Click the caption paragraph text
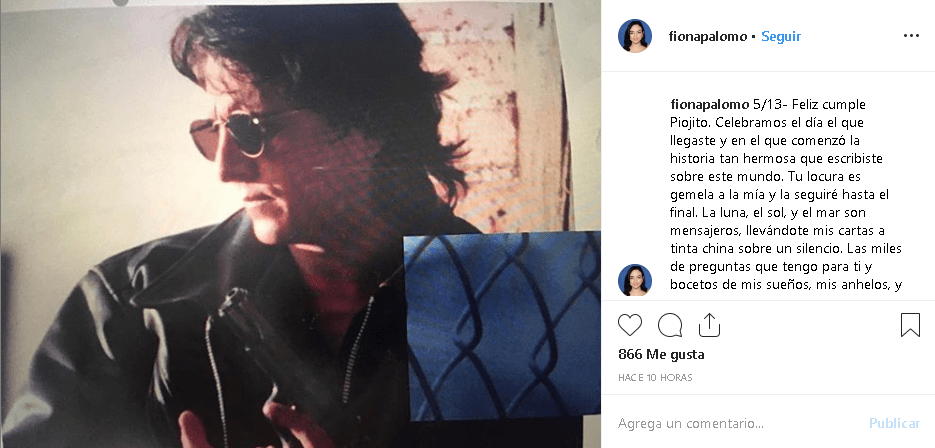Image resolution: width=935 pixels, height=448 pixels. click(786, 194)
